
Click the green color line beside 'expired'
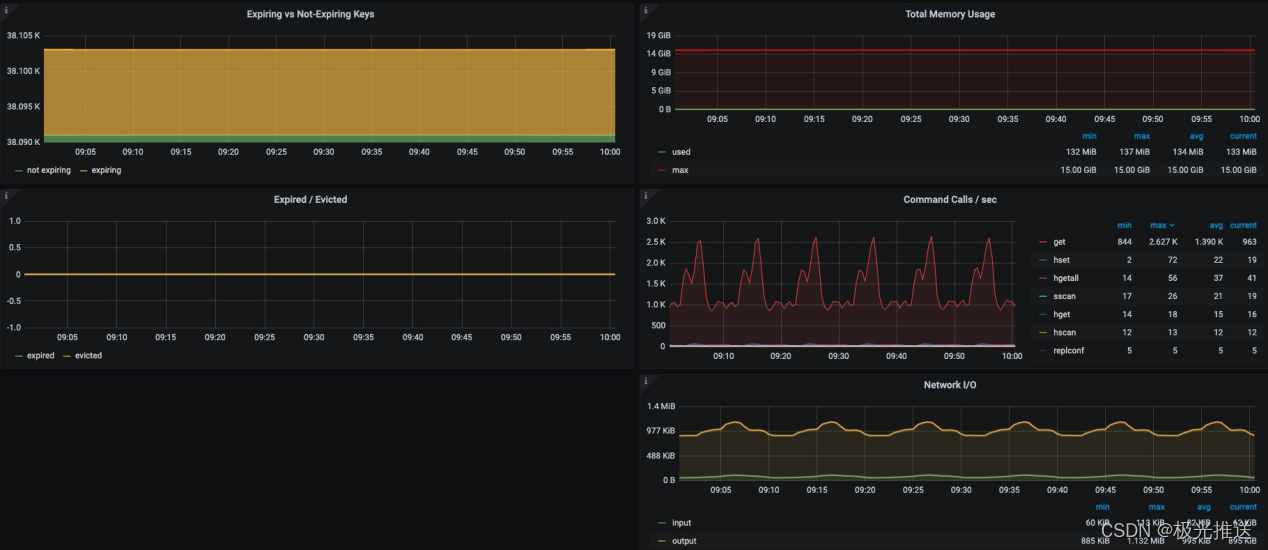[x=18, y=356]
